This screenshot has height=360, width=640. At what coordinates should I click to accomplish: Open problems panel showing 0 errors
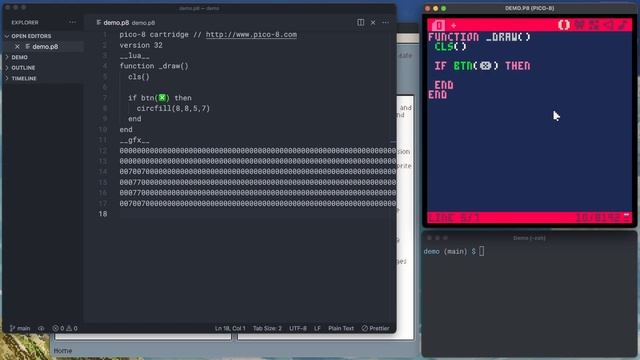pyautogui.click(x=64, y=328)
